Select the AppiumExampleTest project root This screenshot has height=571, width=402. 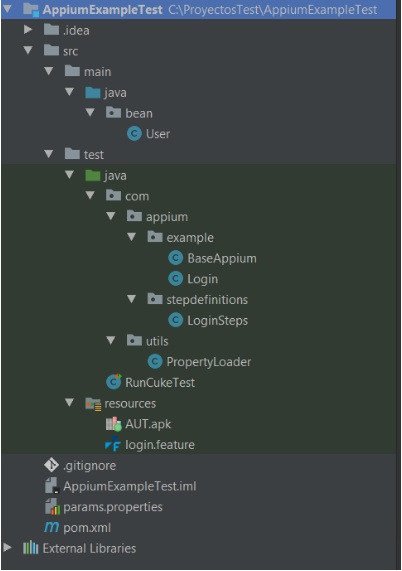102,9
